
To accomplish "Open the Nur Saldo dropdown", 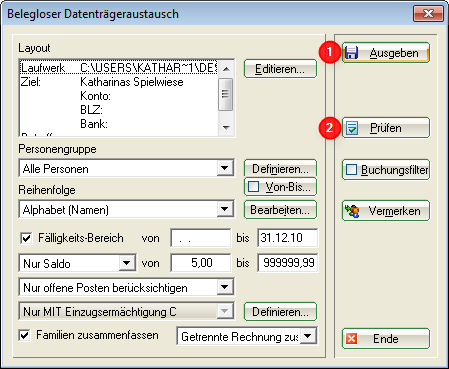I will (127, 263).
